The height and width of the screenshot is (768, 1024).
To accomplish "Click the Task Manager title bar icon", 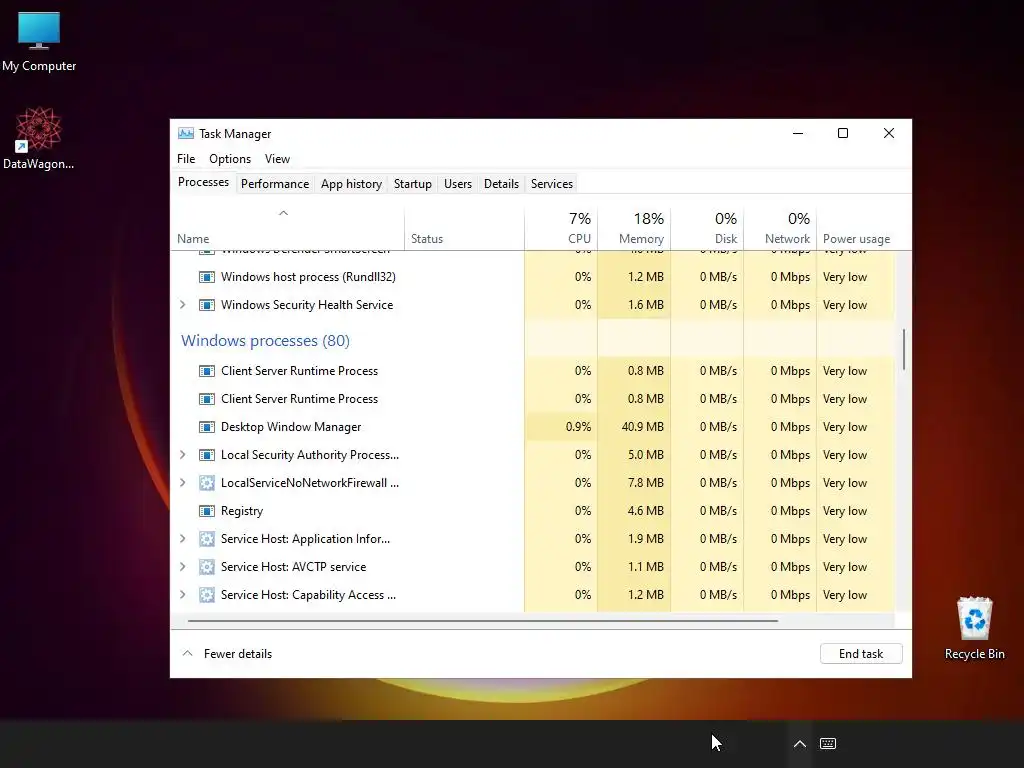I will pos(185,133).
